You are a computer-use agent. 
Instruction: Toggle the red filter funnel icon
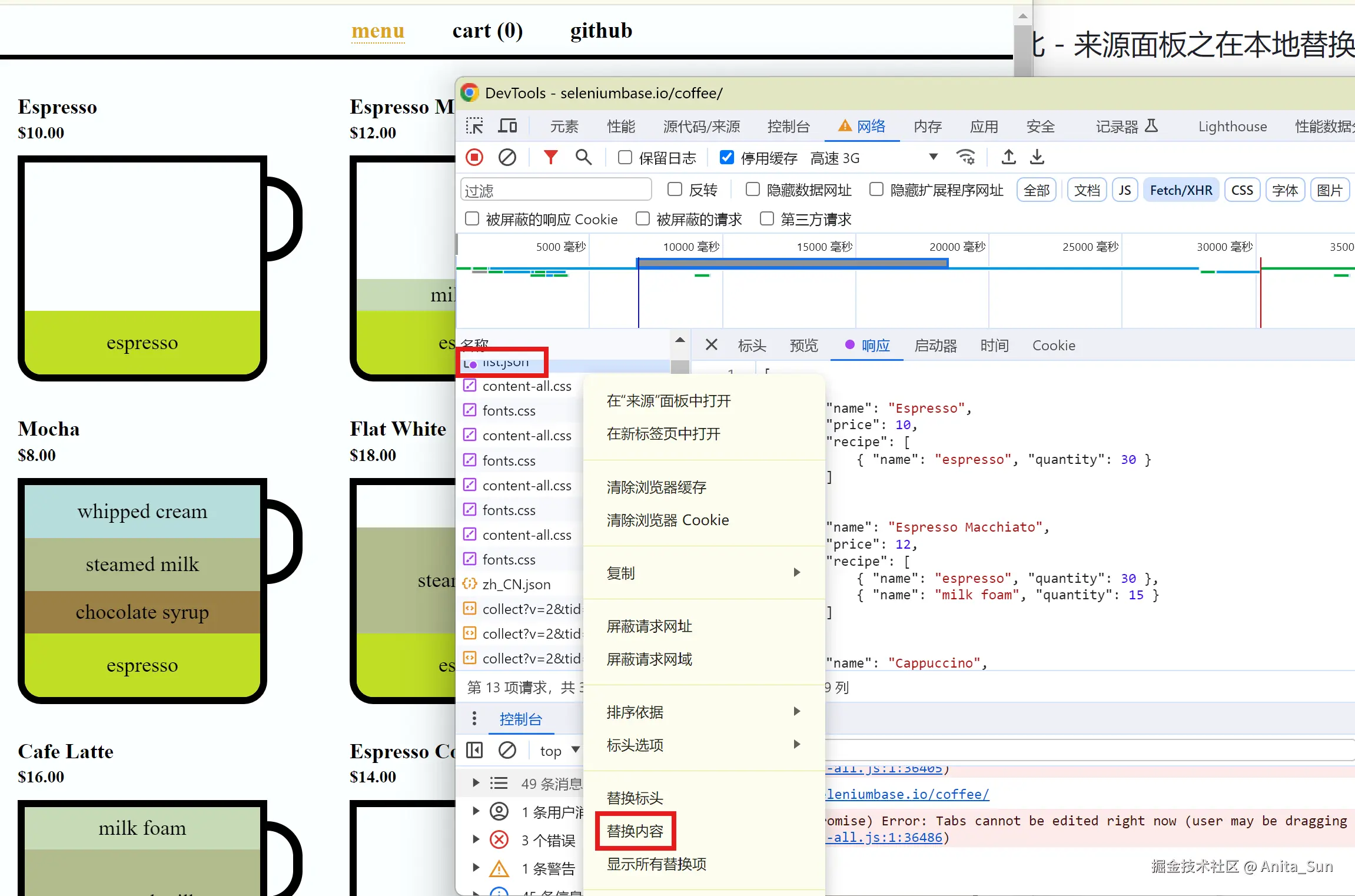pyautogui.click(x=550, y=158)
